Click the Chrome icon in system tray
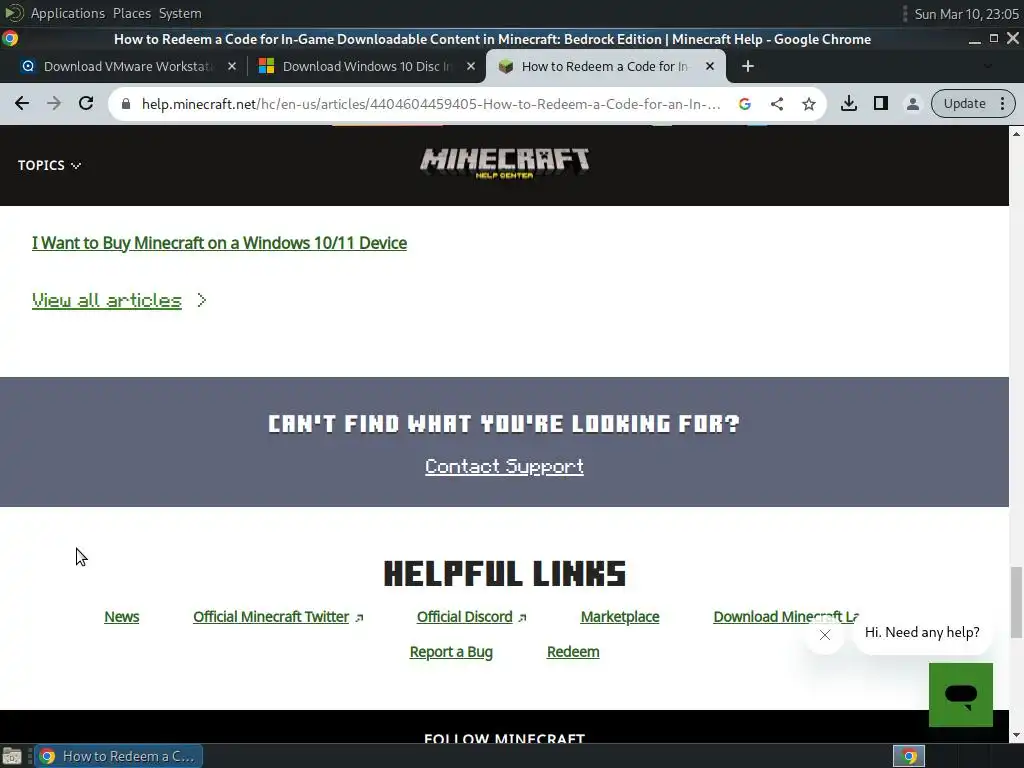Screen dimensions: 1024x768 coord(909,756)
